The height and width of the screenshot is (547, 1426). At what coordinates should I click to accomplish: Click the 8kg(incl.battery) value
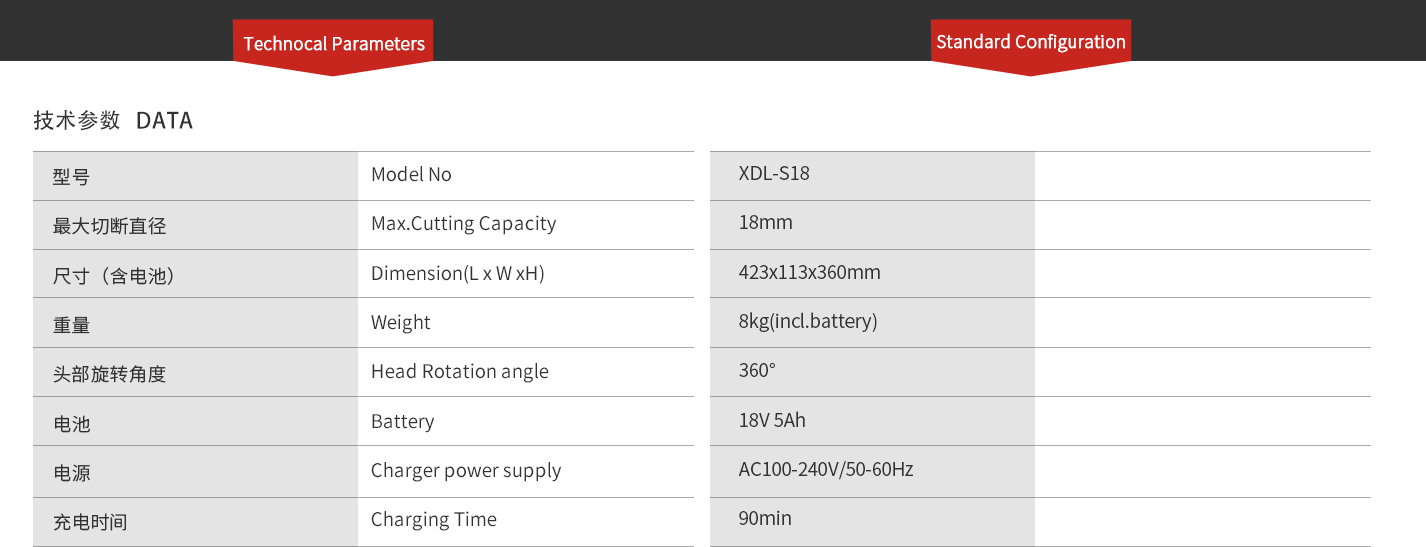(x=808, y=322)
